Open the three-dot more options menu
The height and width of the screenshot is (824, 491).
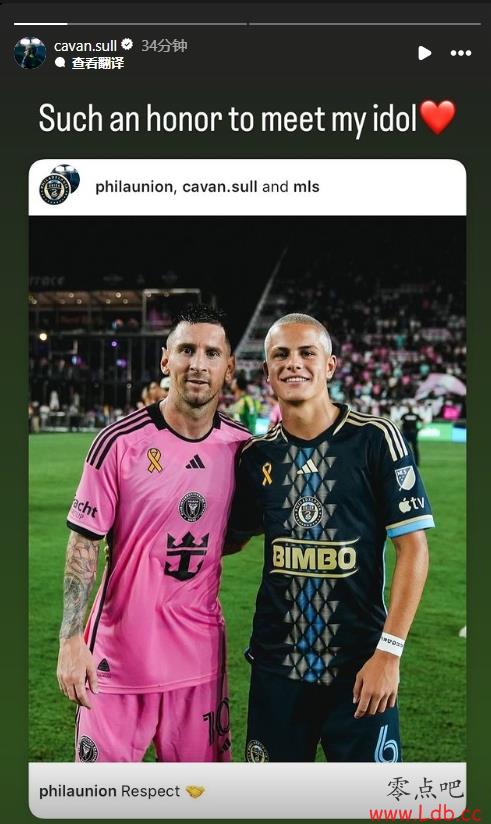click(461, 53)
